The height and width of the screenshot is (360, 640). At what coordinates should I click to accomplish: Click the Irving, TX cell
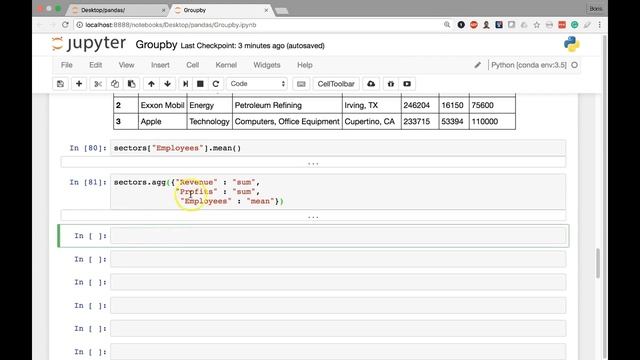click(371, 105)
